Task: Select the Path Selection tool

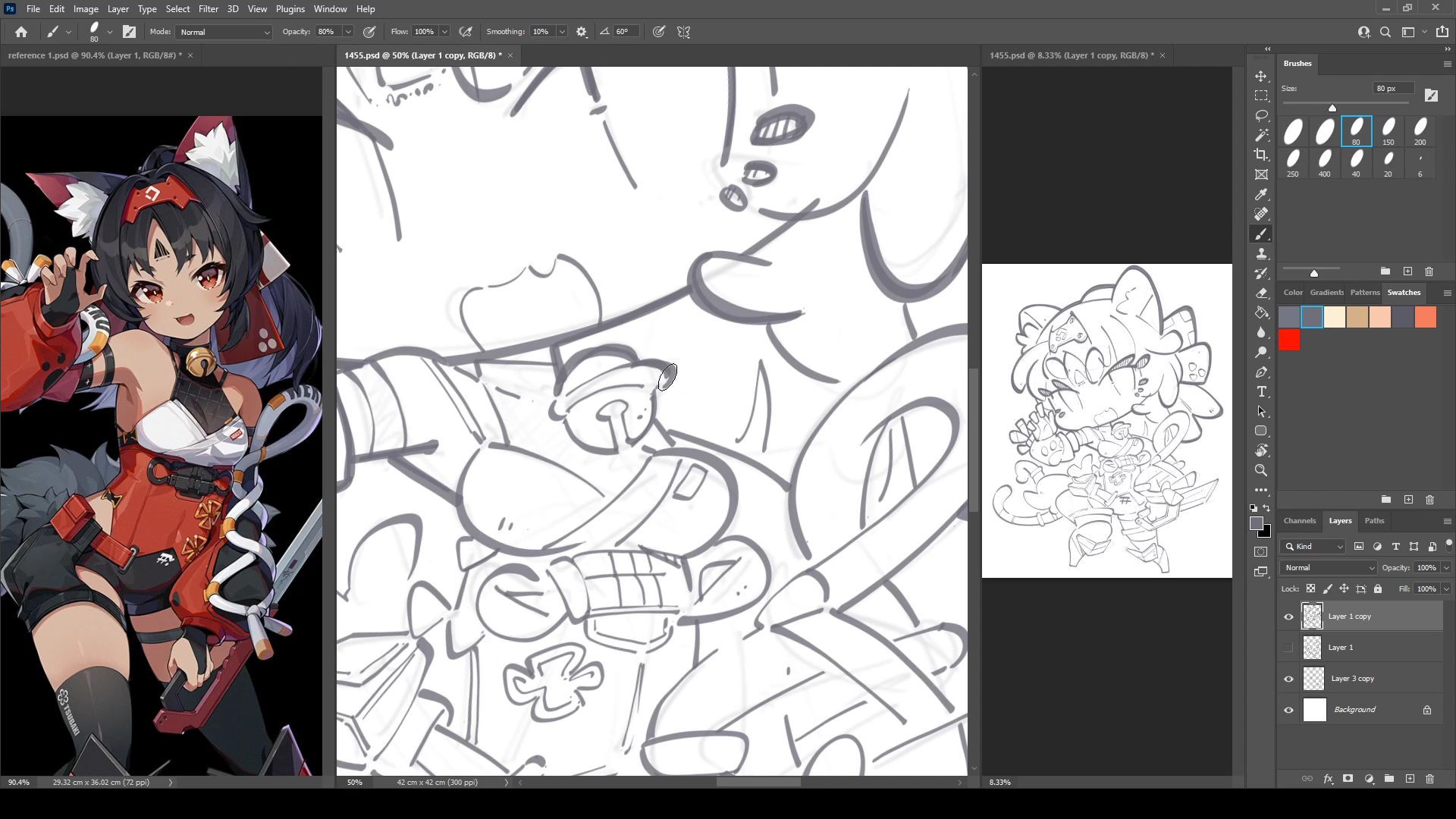Action: pos(1261,412)
